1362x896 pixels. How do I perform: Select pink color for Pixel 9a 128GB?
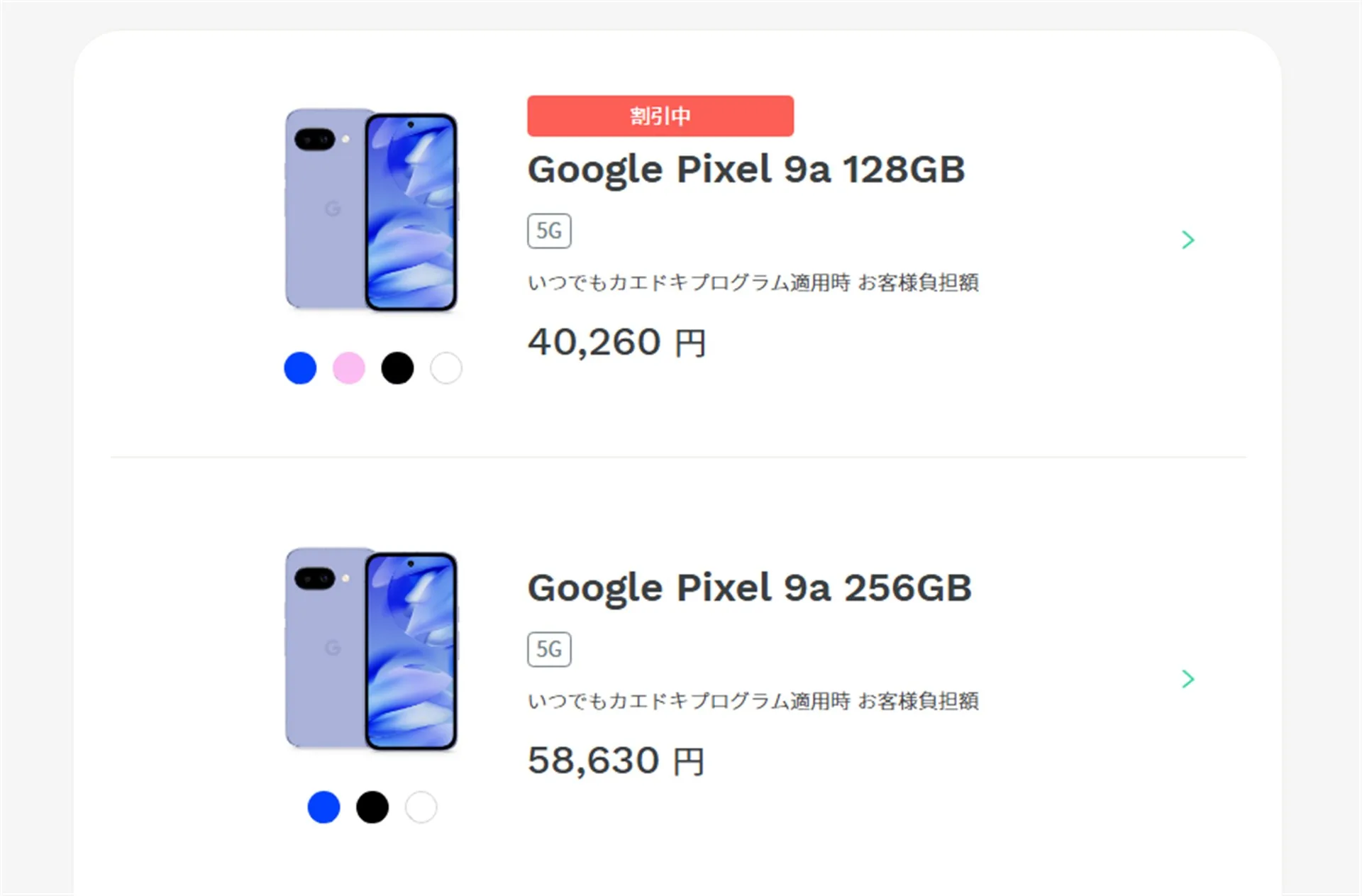tap(349, 368)
